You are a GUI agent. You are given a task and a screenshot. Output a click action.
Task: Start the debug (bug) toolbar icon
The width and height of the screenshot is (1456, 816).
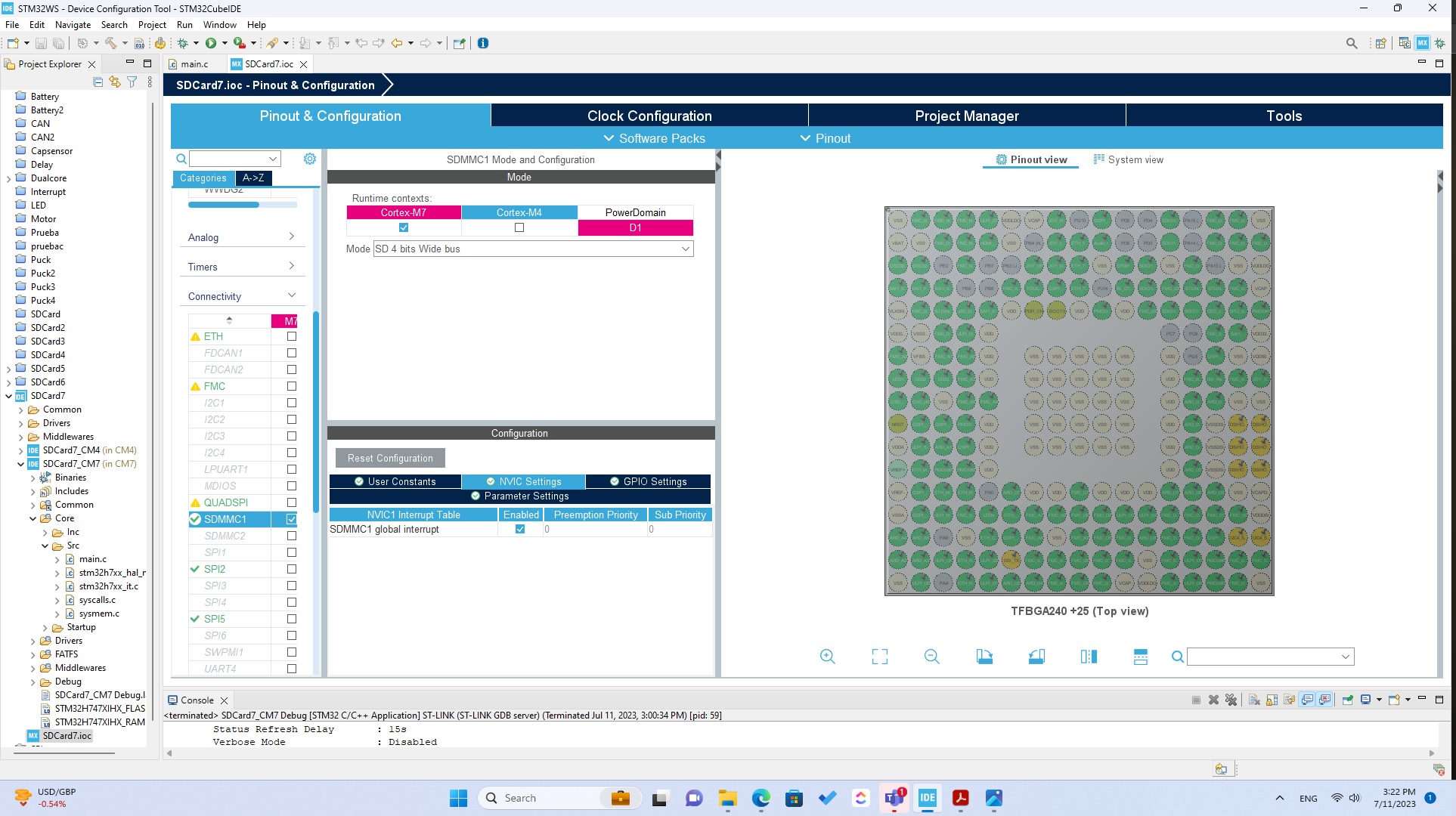pyautogui.click(x=182, y=43)
